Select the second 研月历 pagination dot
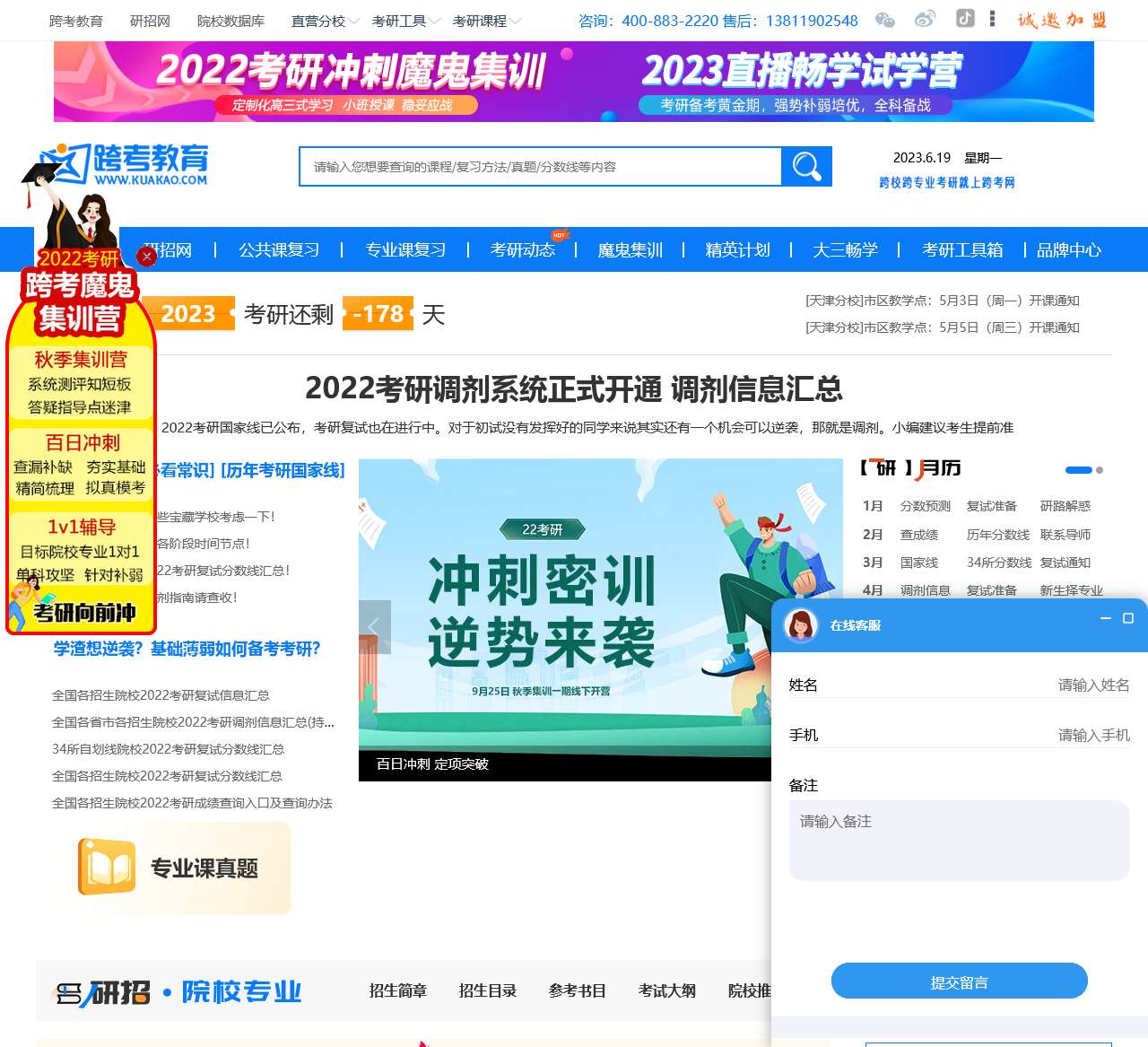The height and width of the screenshot is (1047, 1148). coord(1100,470)
